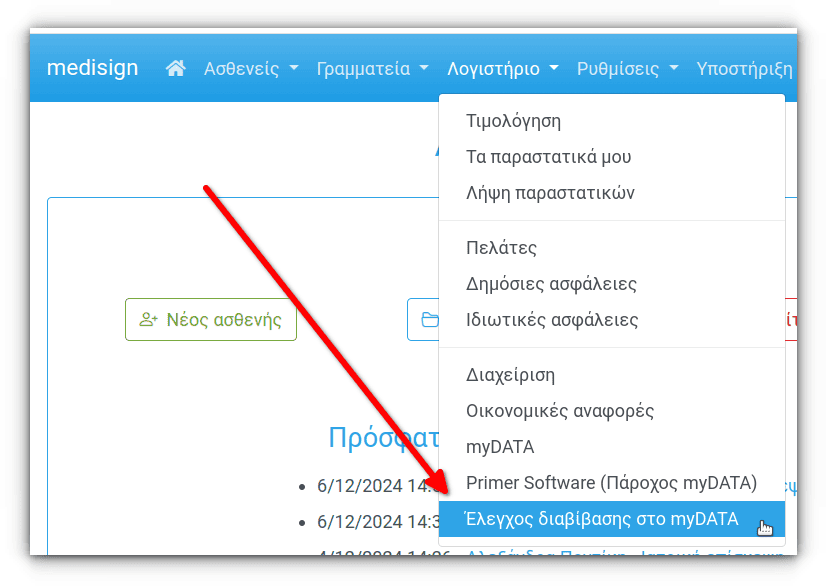Open Τα παραστατικά μου
Viewport: 827px width, 587px height.
click(612, 157)
